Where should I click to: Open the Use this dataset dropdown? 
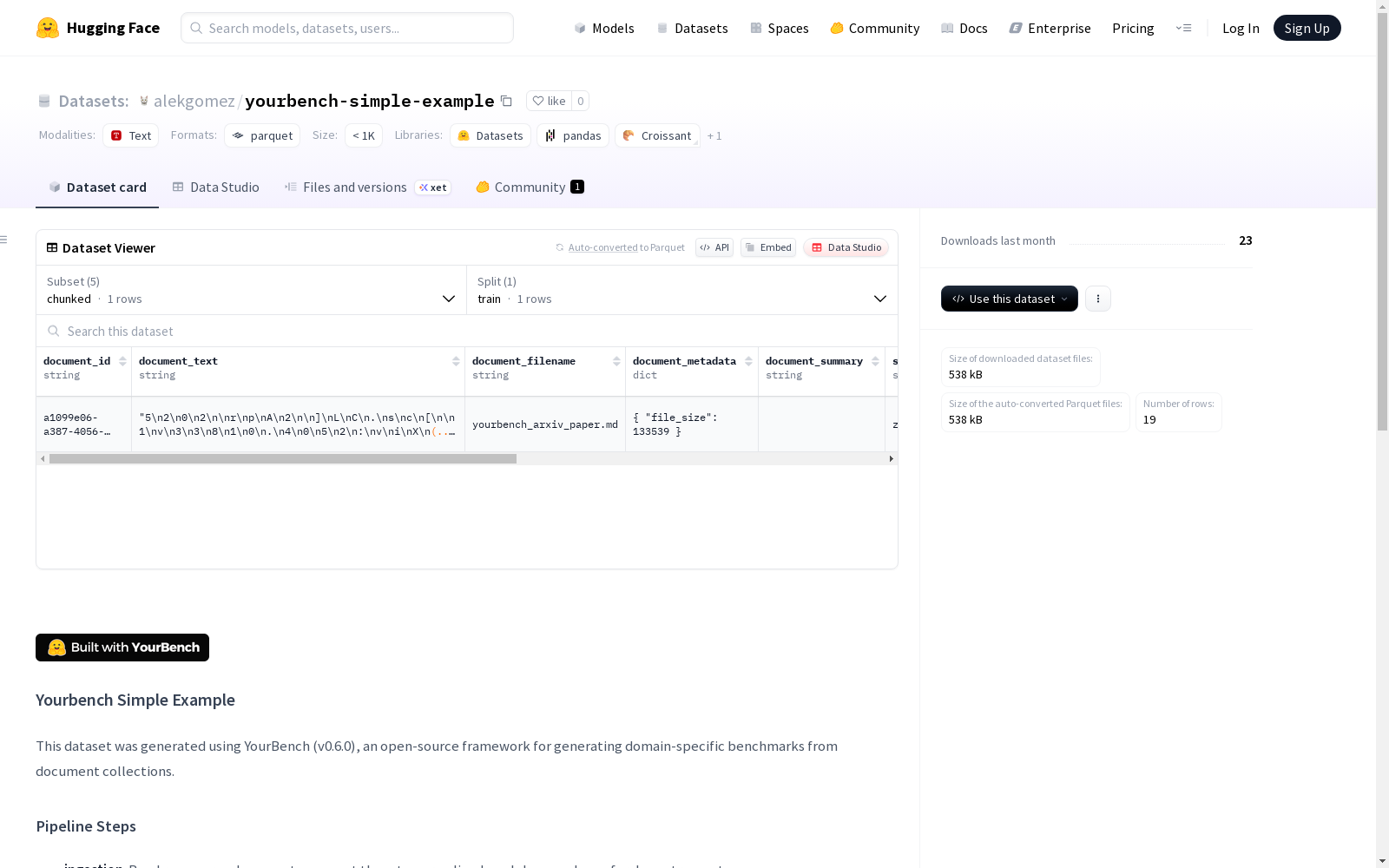click(1010, 299)
